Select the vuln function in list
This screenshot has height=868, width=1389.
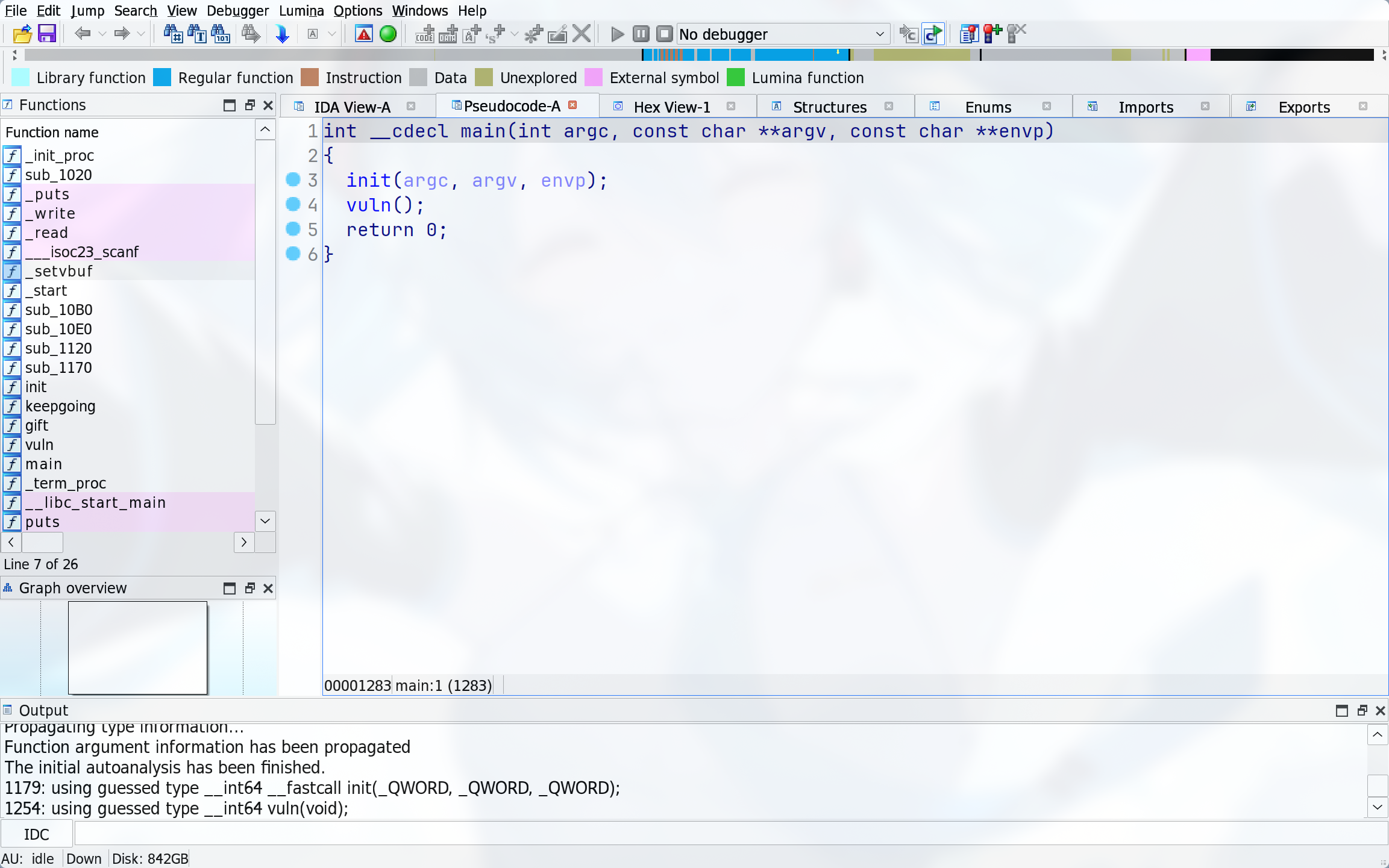pyautogui.click(x=40, y=445)
